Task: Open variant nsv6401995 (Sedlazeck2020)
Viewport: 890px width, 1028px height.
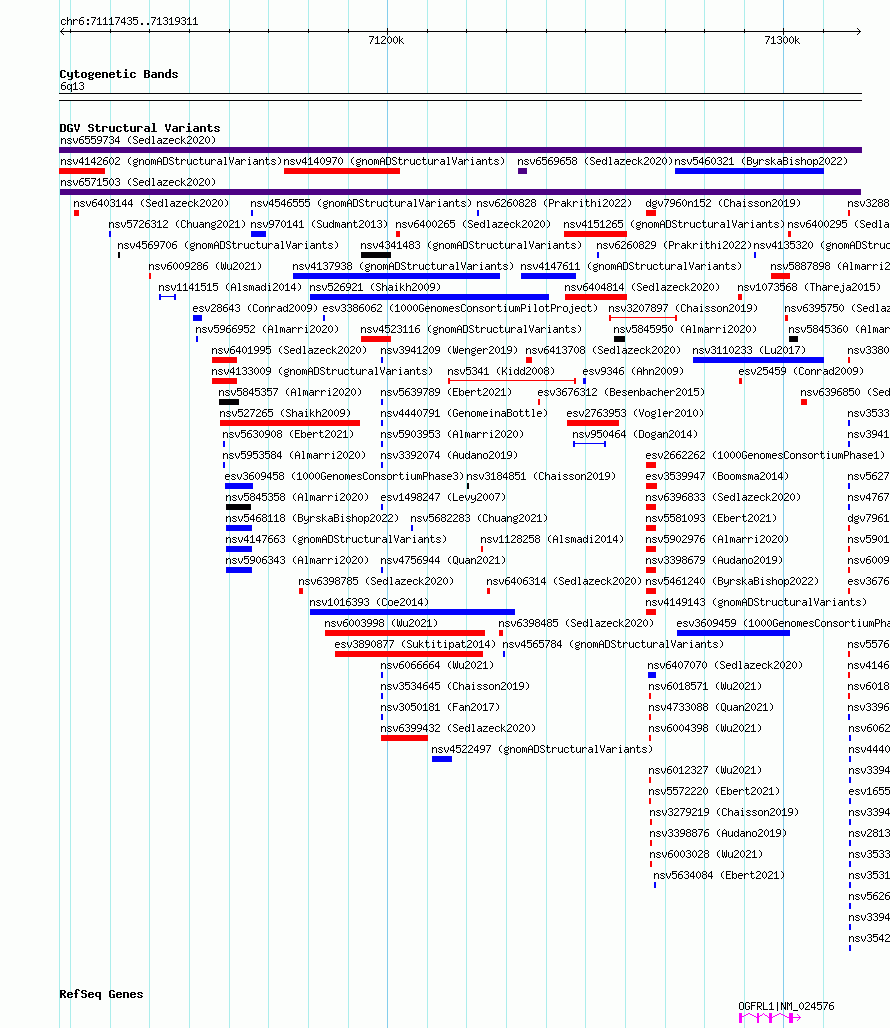Action: [x=289, y=350]
